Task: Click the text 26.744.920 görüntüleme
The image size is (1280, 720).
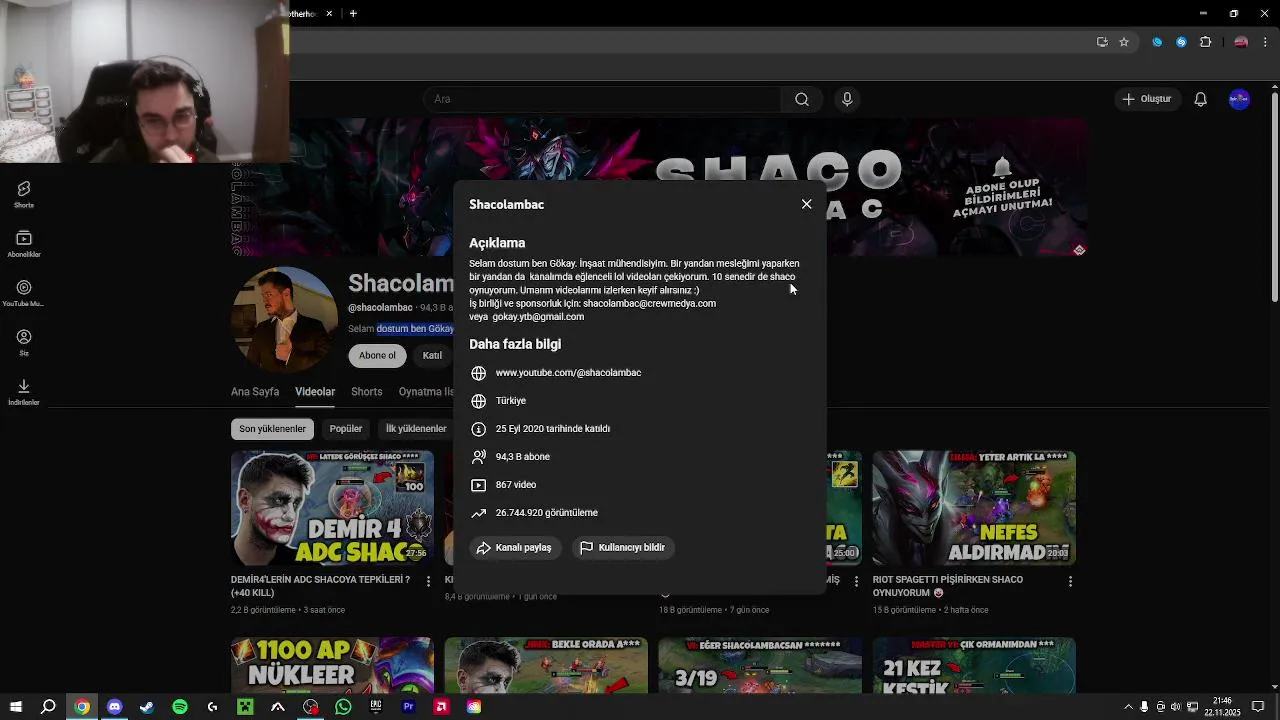Action: [x=546, y=513]
